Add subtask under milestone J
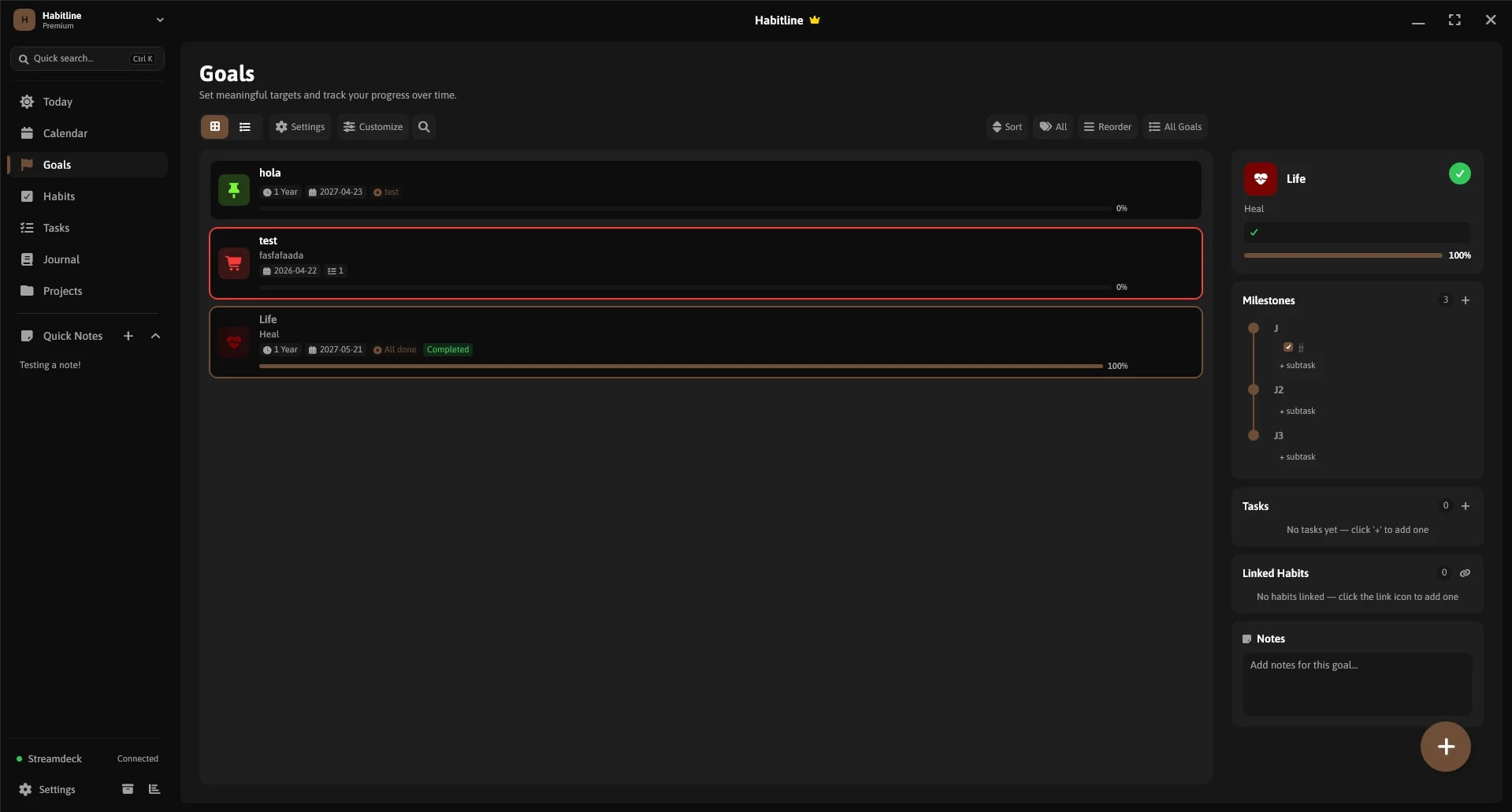1512x812 pixels. tap(1298, 366)
